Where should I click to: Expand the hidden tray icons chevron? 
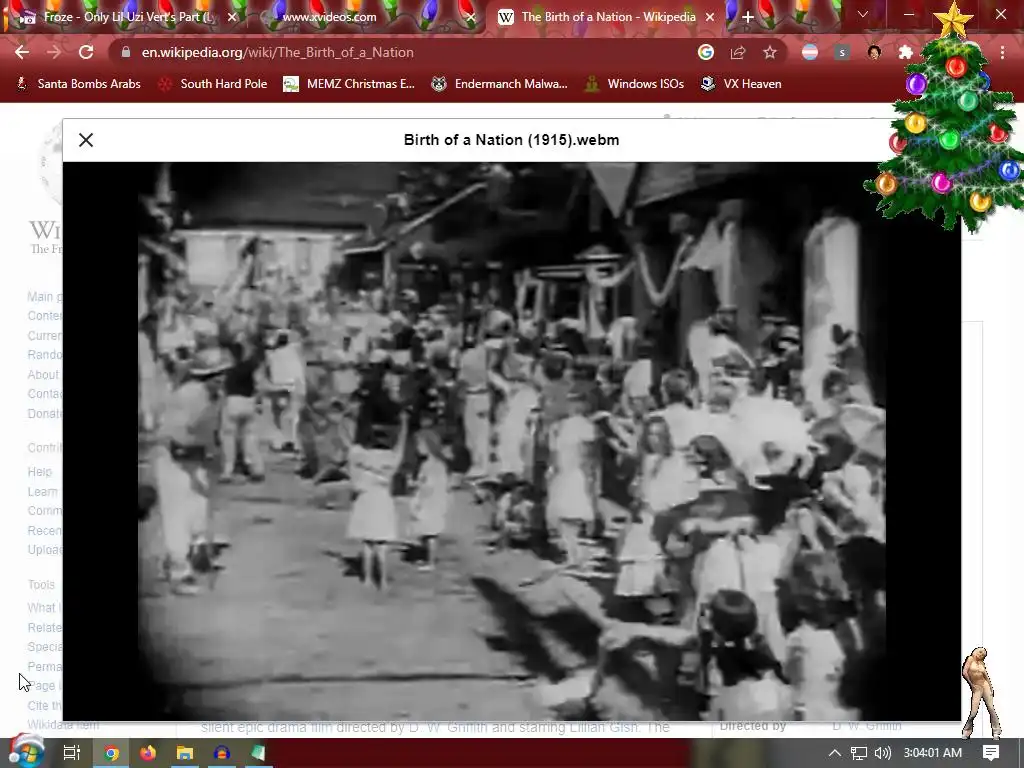(x=835, y=753)
